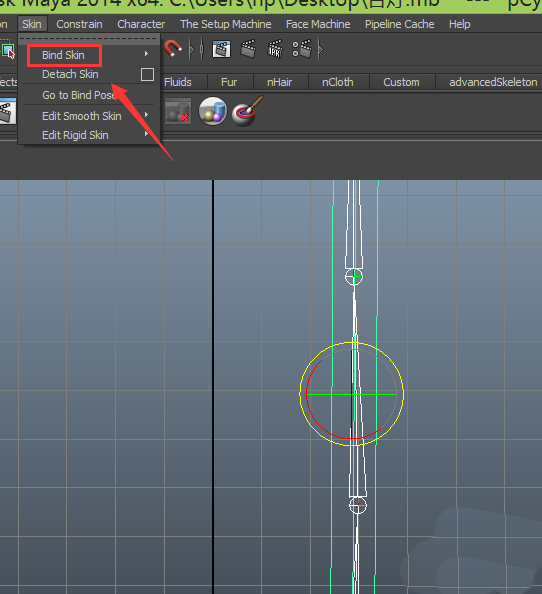Open the Face Machine menu

(x=318, y=24)
